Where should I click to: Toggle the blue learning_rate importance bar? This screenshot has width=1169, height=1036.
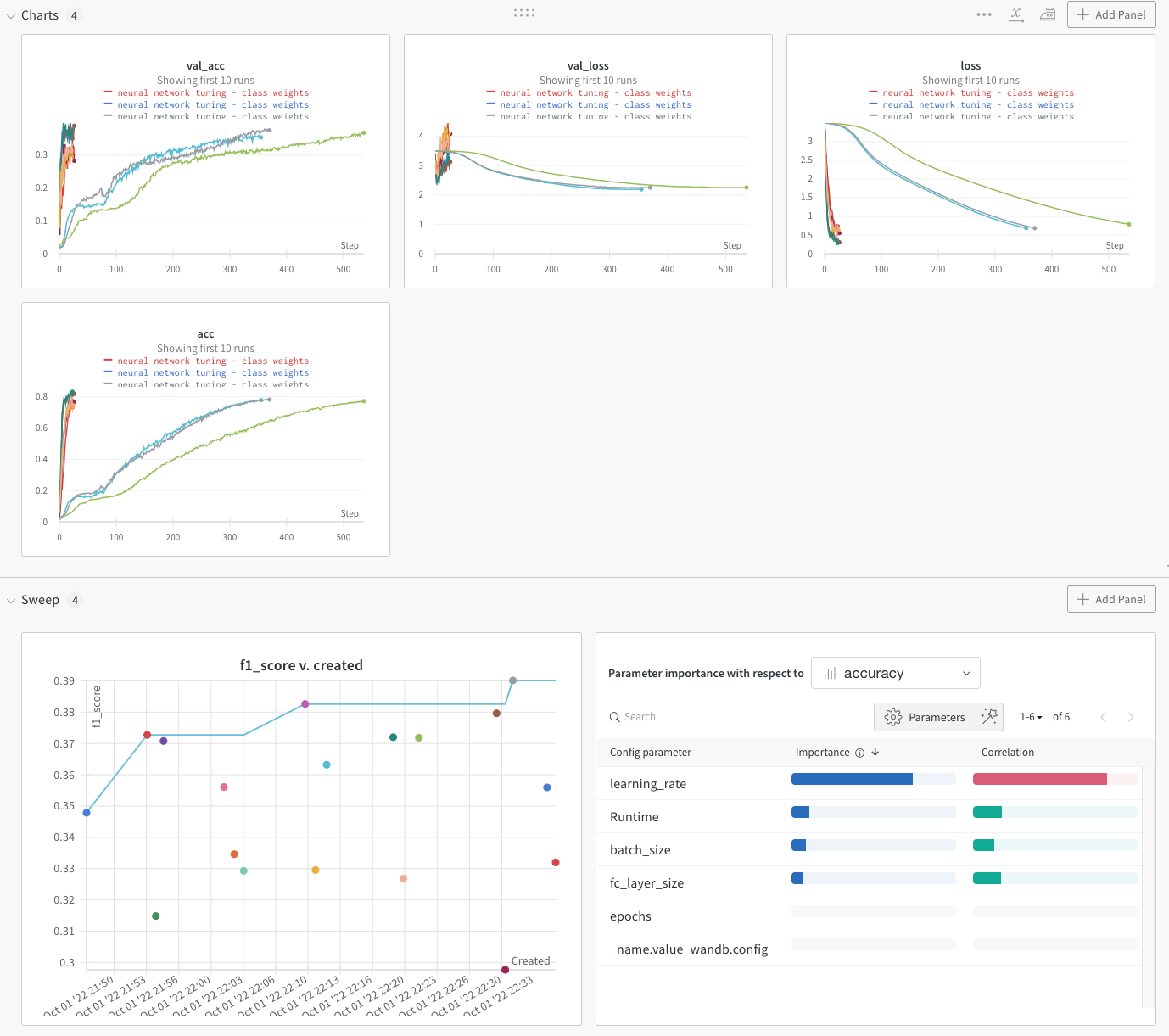pyautogui.click(x=852, y=778)
